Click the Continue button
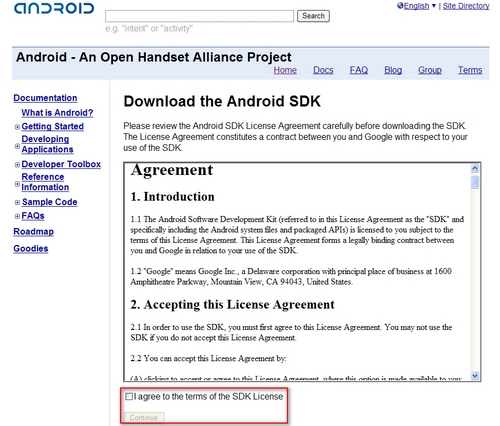Image resolution: width=500 pixels, height=426 pixels. 144,418
